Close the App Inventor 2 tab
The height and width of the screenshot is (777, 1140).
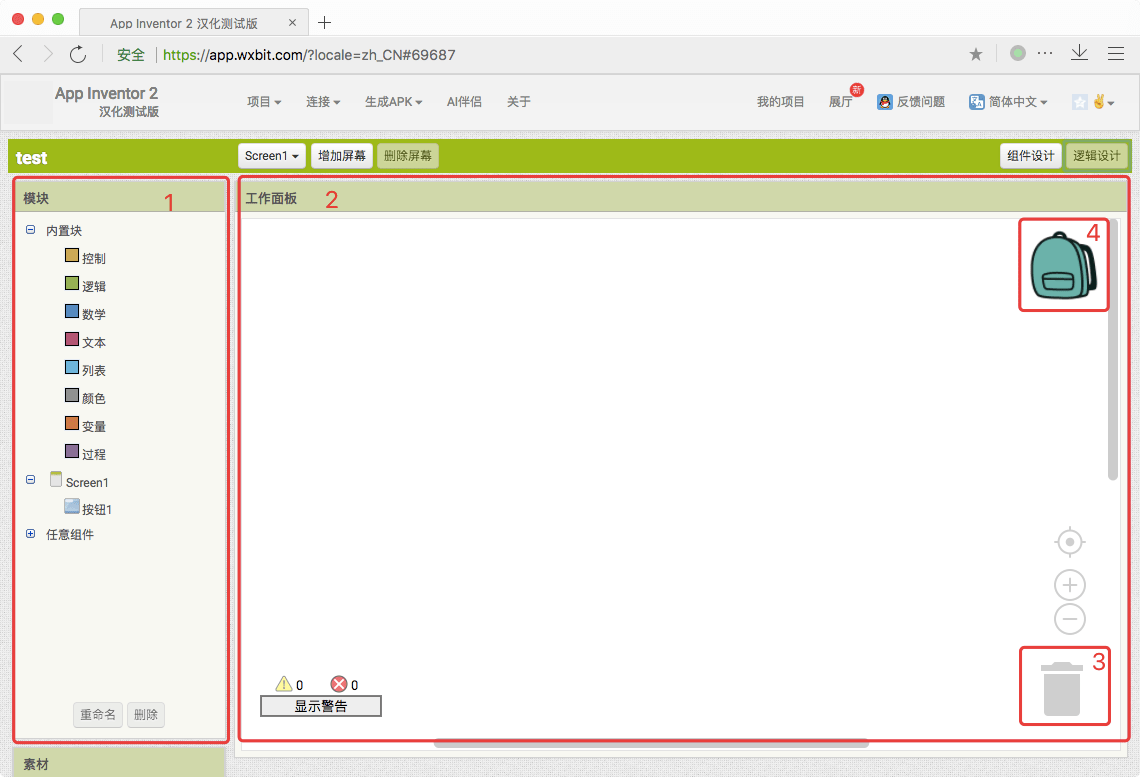(x=292, y=23)
